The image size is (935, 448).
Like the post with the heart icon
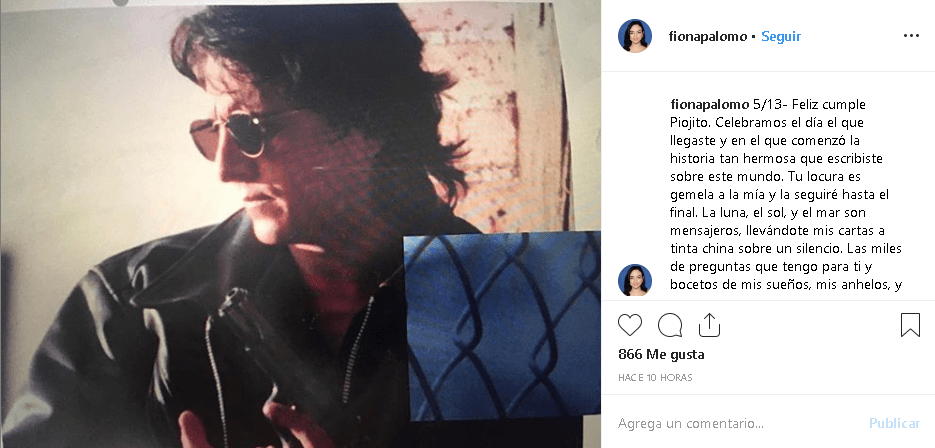630,325
